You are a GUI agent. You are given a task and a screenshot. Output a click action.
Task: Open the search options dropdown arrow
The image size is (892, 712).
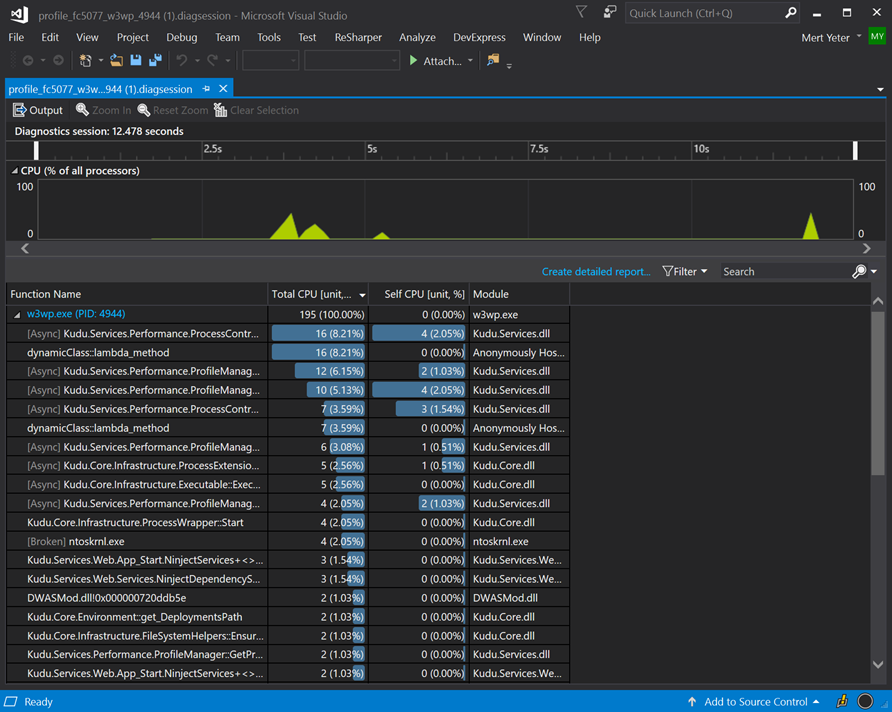tap(874, 272)
